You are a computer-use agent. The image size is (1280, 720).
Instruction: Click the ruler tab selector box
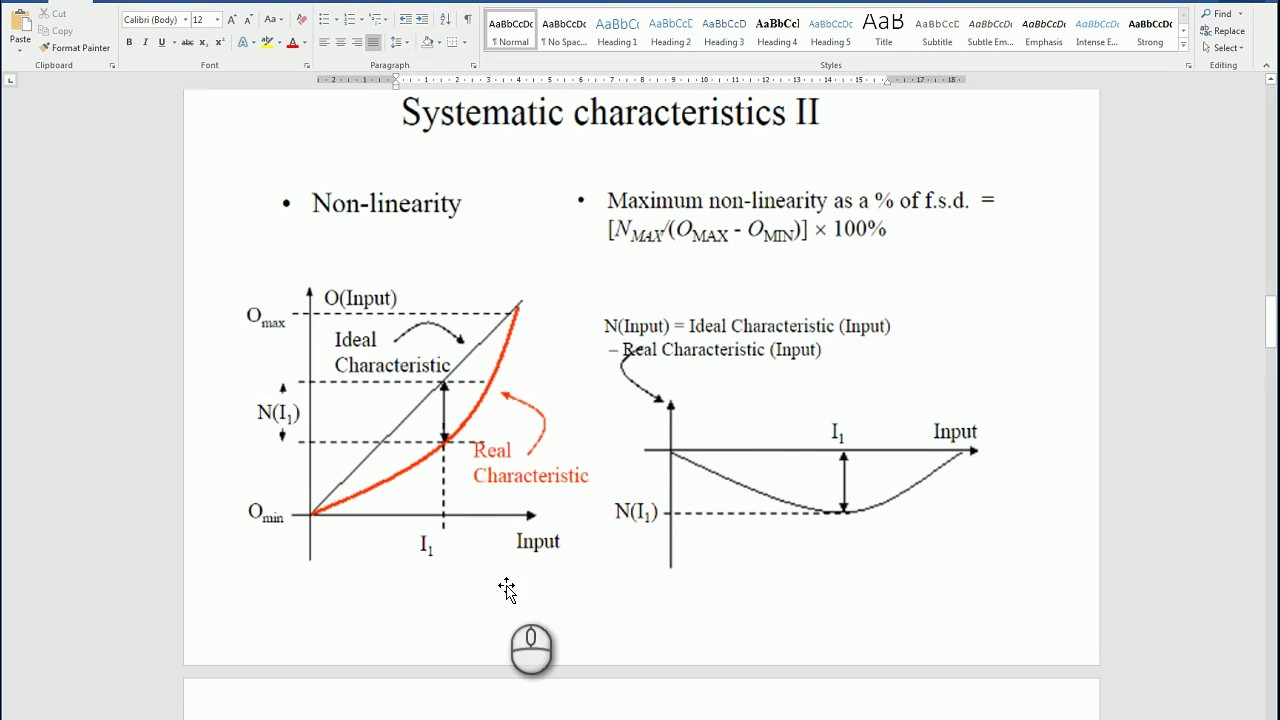pyautogui.click(x=9, y=80)
